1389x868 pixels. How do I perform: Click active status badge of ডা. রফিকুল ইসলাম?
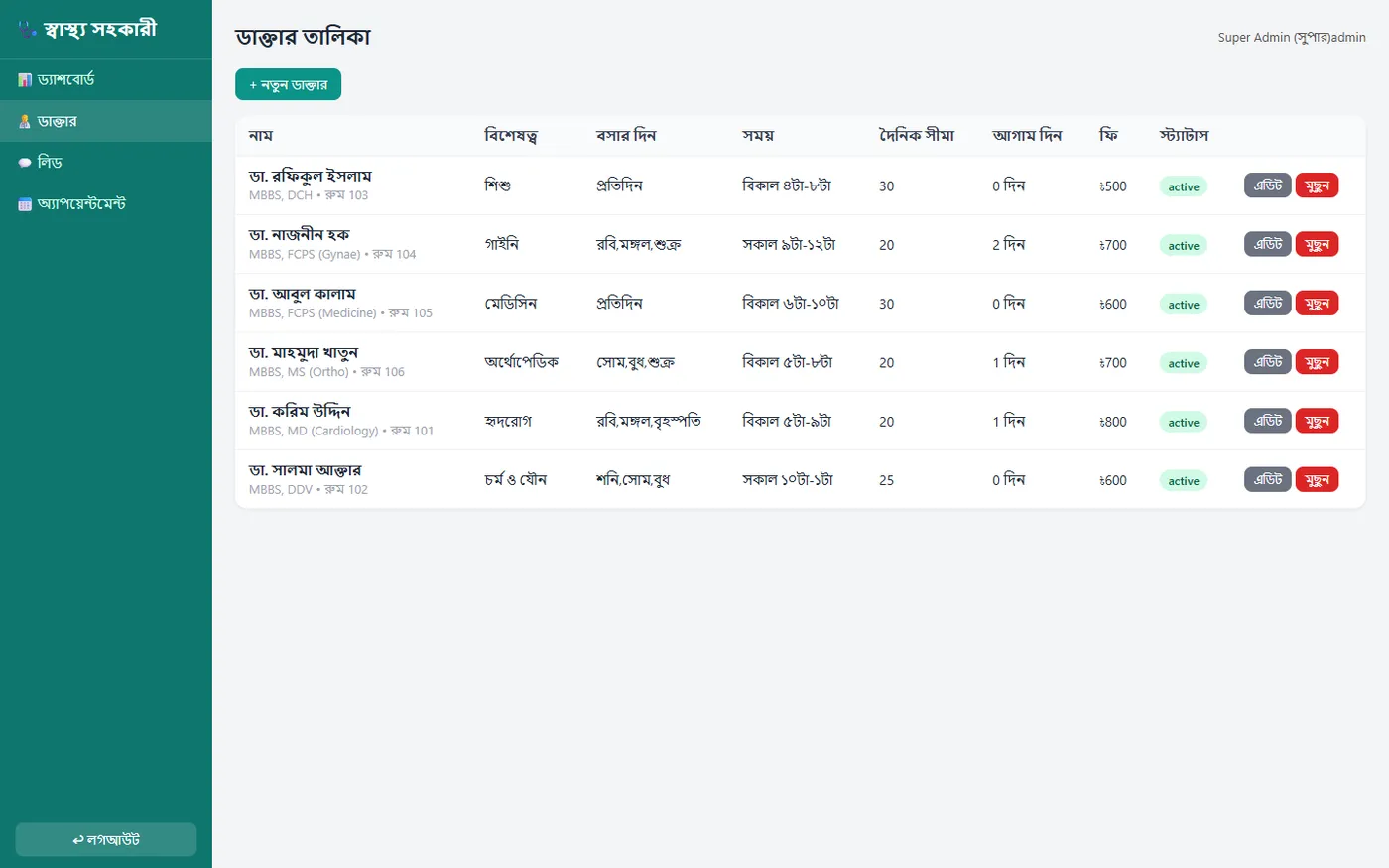1184,186
